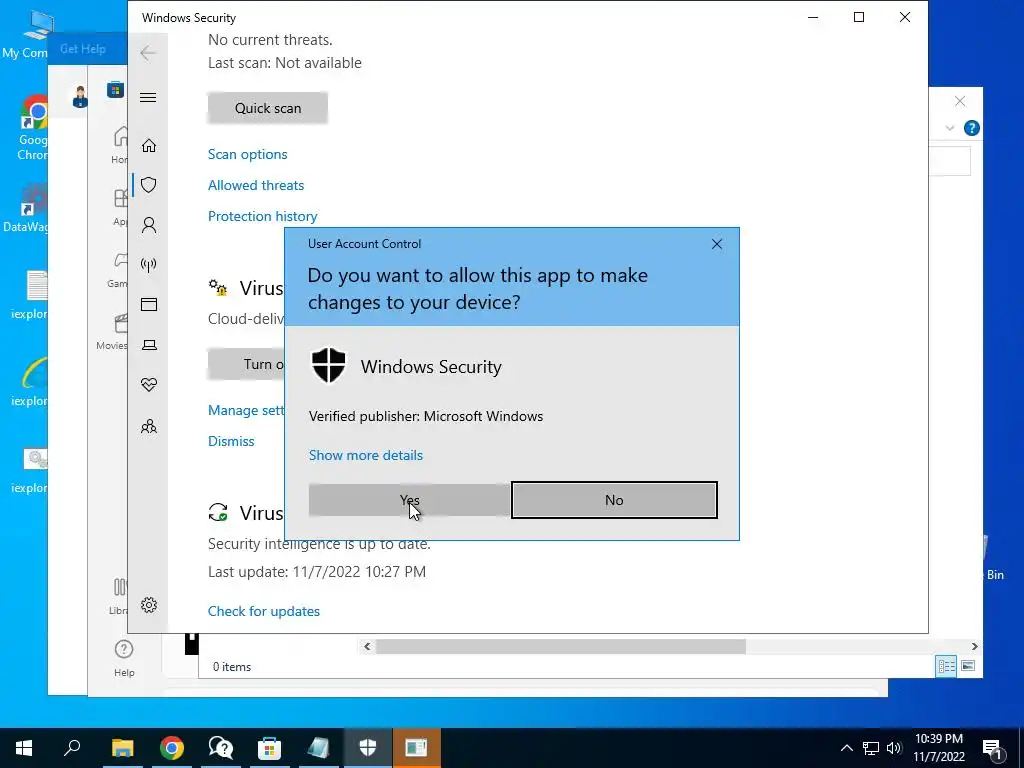Screen dimensions: 1024x768
Task: Click the Windows Security shield icon in UAC
Action: tap(328, 366)
